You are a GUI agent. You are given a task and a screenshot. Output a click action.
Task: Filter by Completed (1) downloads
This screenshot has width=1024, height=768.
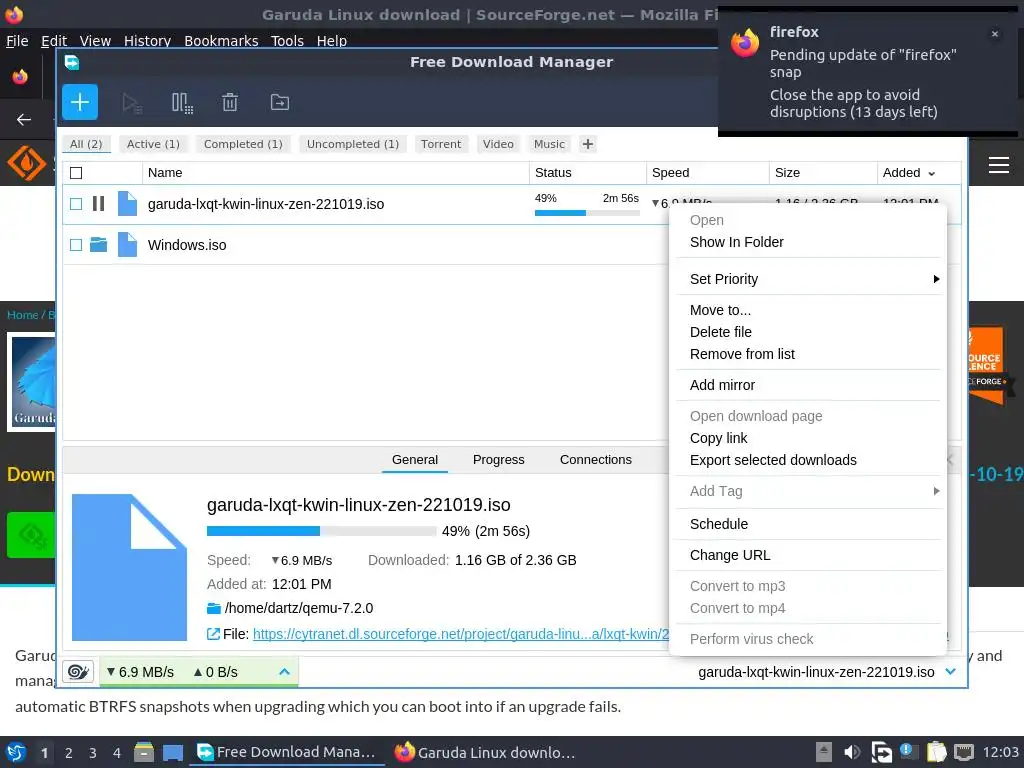(x=243, y=144)
